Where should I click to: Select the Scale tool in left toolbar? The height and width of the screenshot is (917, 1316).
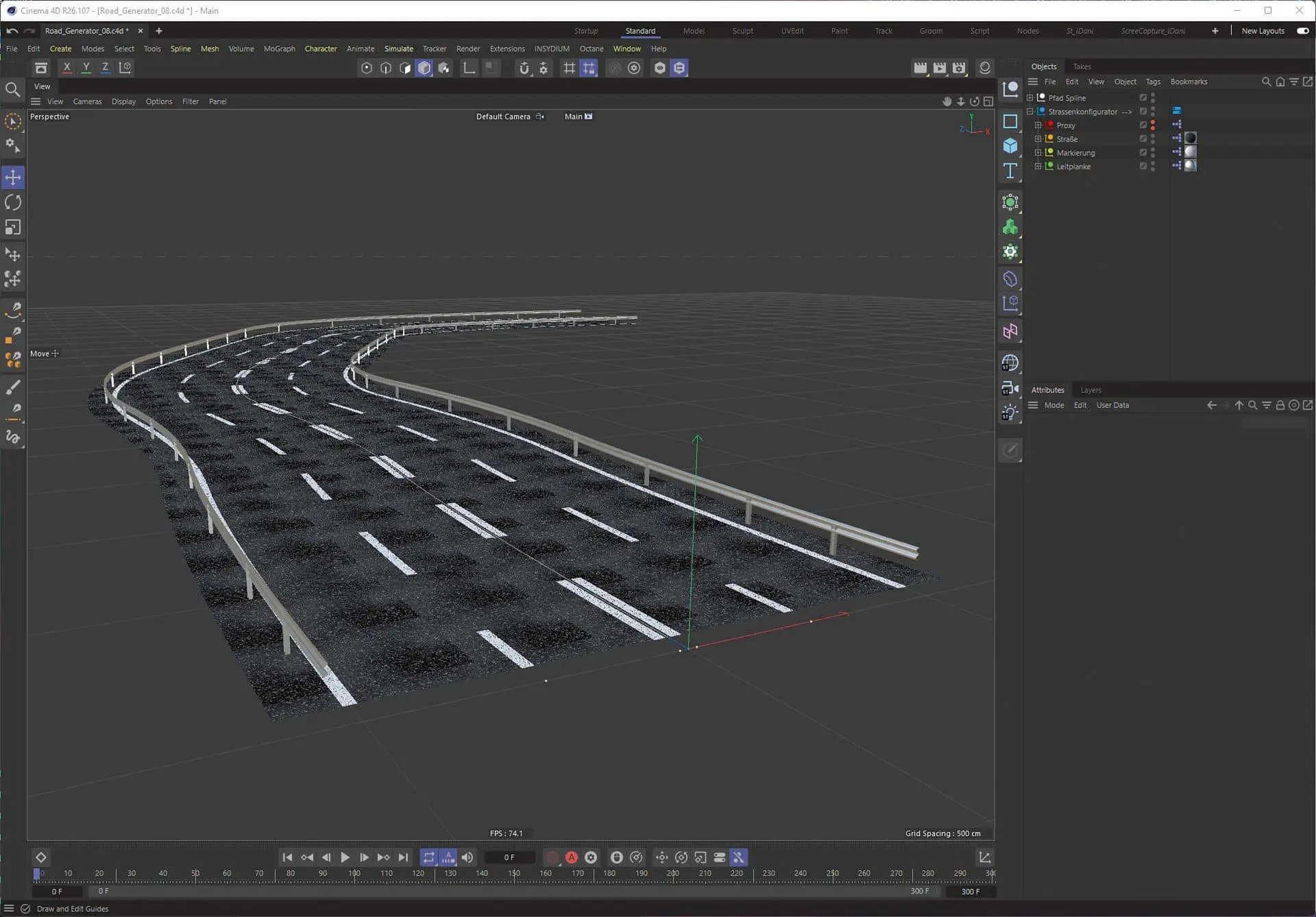[13, 227]
